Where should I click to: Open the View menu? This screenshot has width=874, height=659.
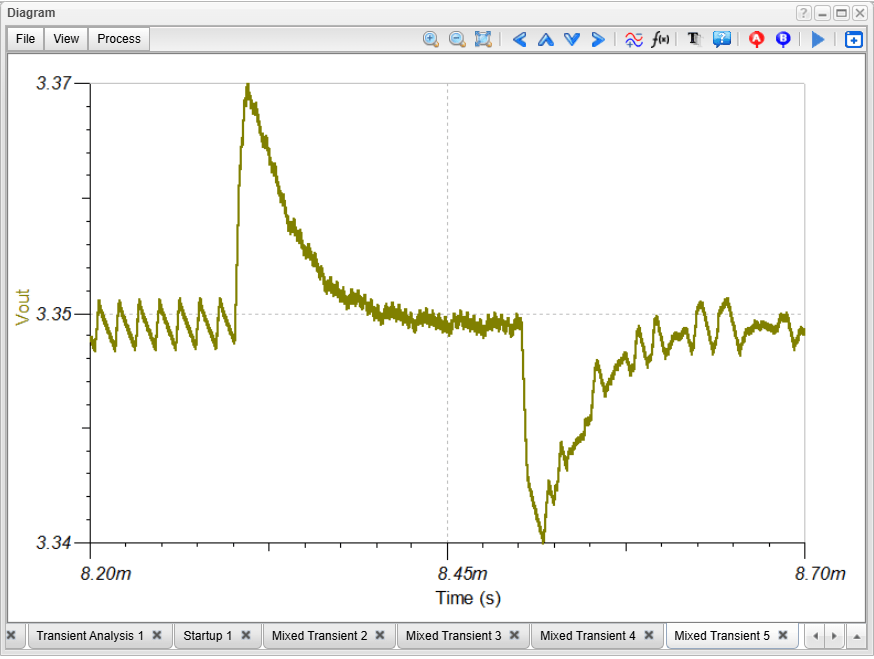click(66, 39)
